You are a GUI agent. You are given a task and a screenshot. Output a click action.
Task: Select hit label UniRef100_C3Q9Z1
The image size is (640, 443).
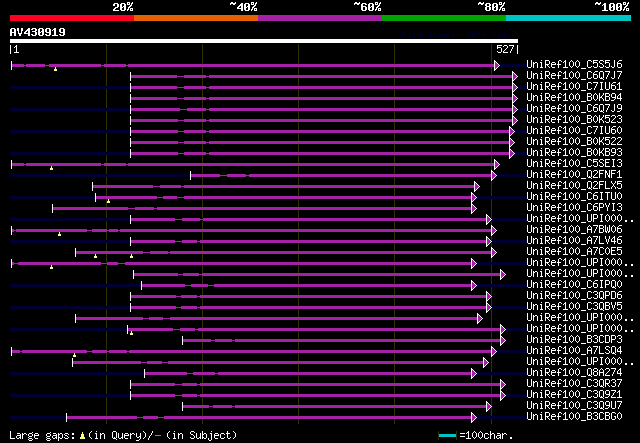pos(574,394)
